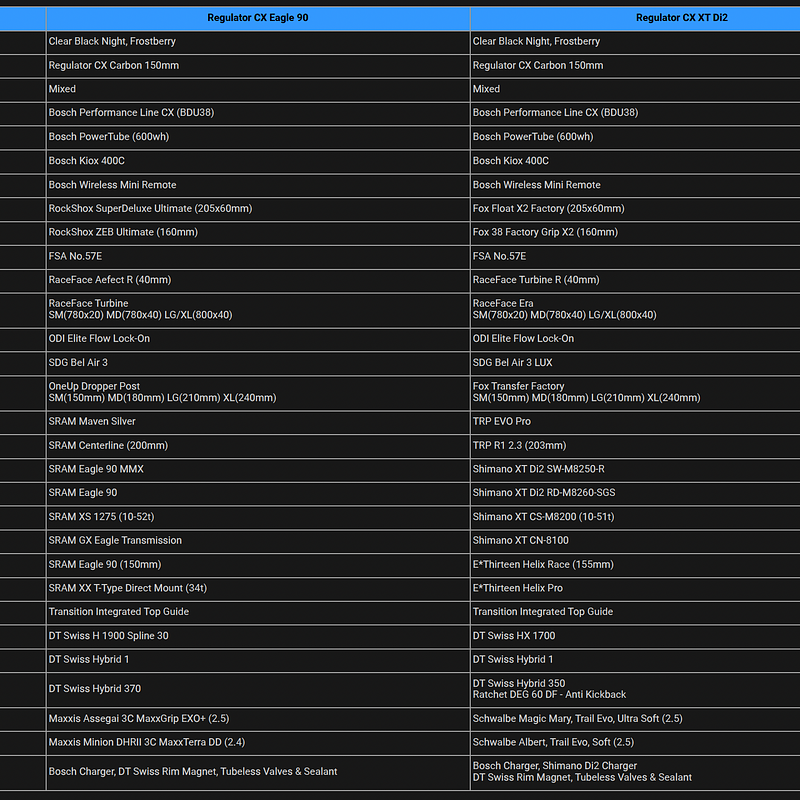This screenshot has height=800, width=800.
Task: Click Shimano XT CN-8100 cell
Action: coord(635,541)
